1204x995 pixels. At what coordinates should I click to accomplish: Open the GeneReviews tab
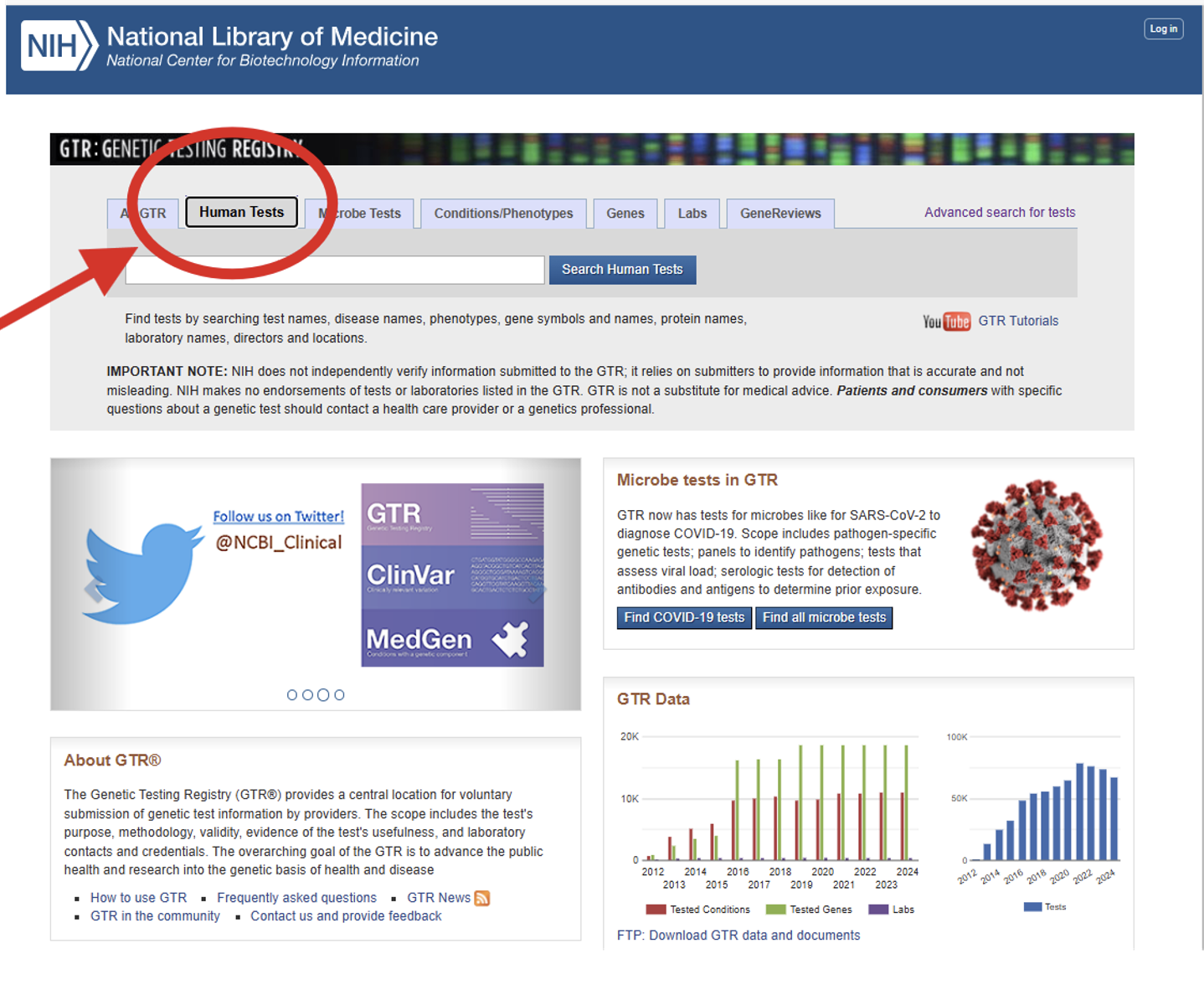pyautogui.click(x=780, y=214)
